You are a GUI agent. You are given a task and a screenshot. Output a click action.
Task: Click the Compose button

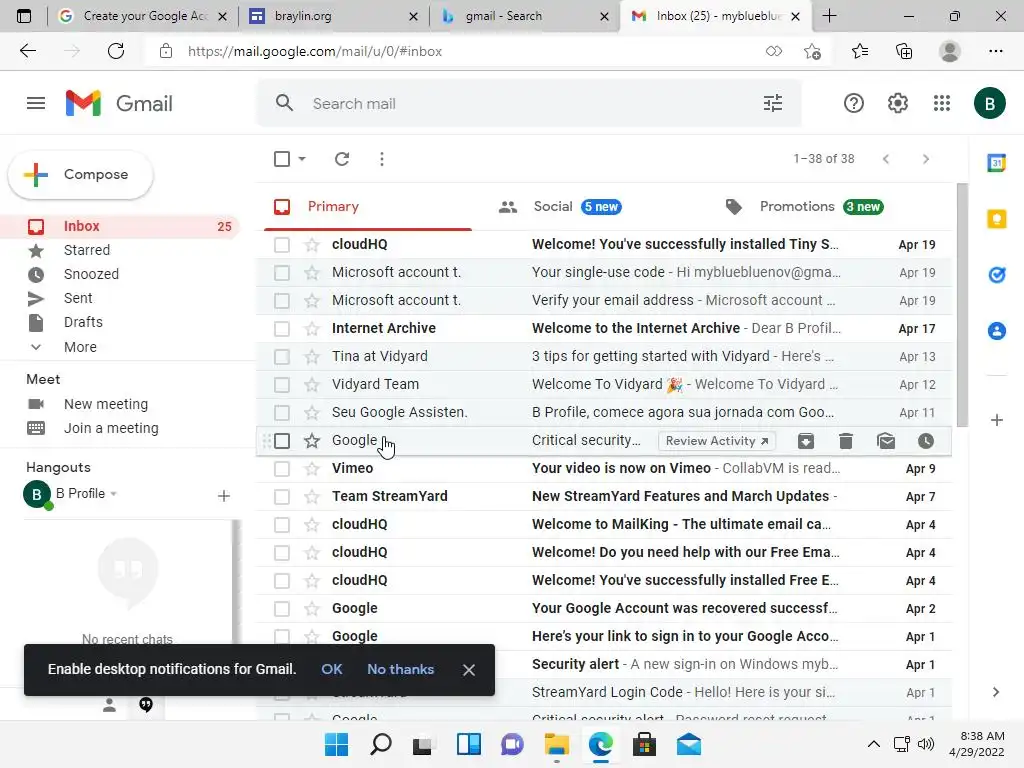[x=80, y=174]
